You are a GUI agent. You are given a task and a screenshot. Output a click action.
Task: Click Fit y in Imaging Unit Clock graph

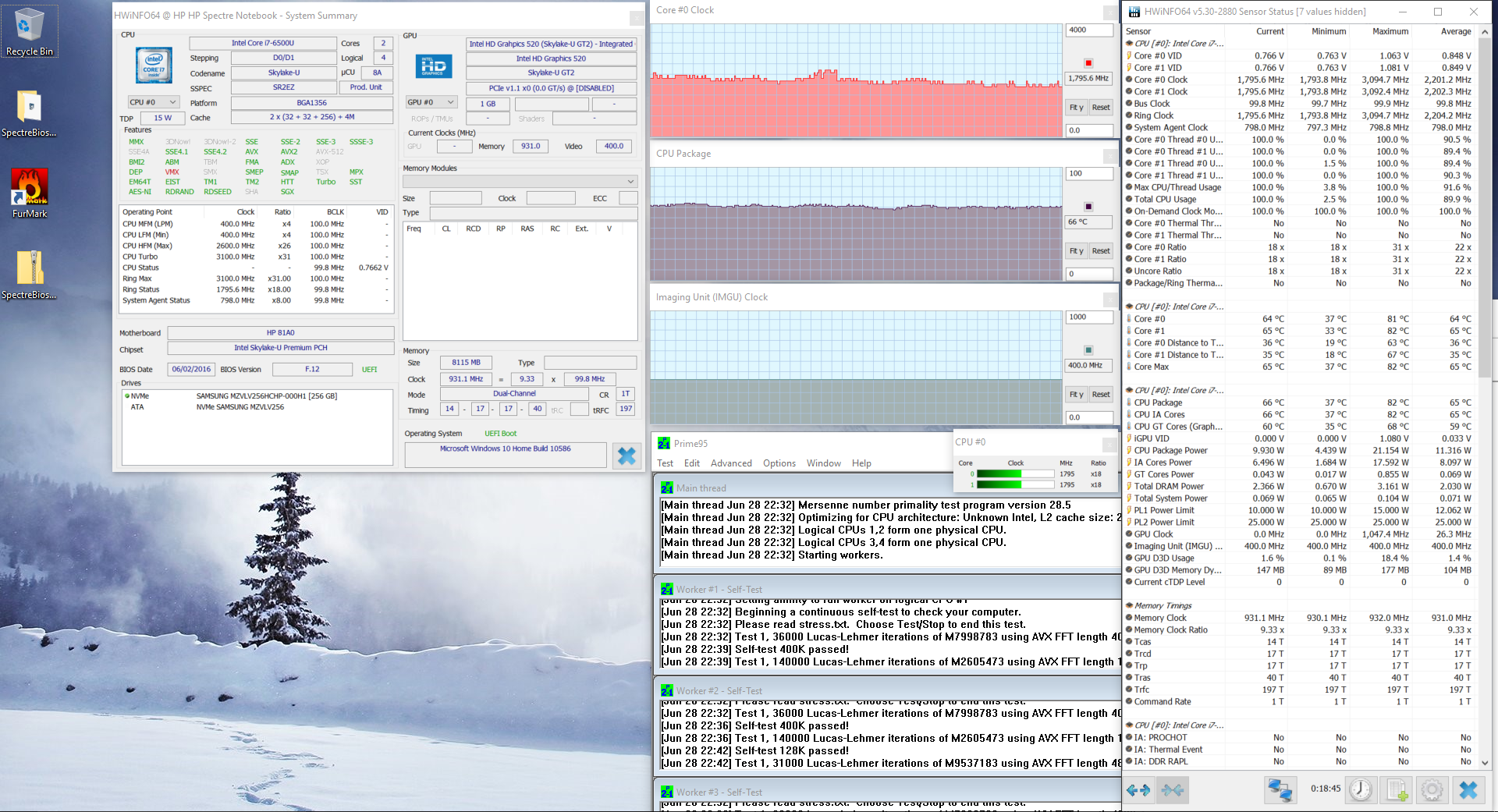(x=1076, y=395)
